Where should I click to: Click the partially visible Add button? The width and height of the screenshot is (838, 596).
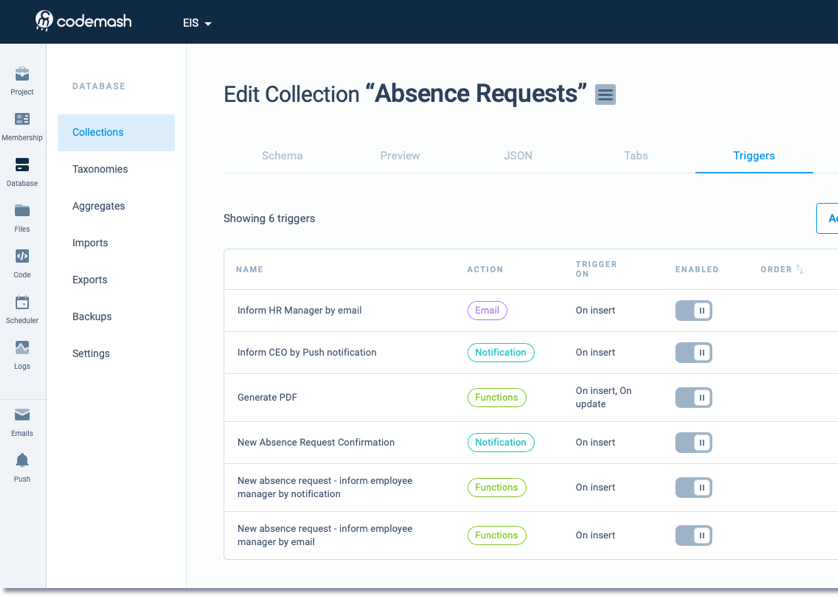coord(827,218)
